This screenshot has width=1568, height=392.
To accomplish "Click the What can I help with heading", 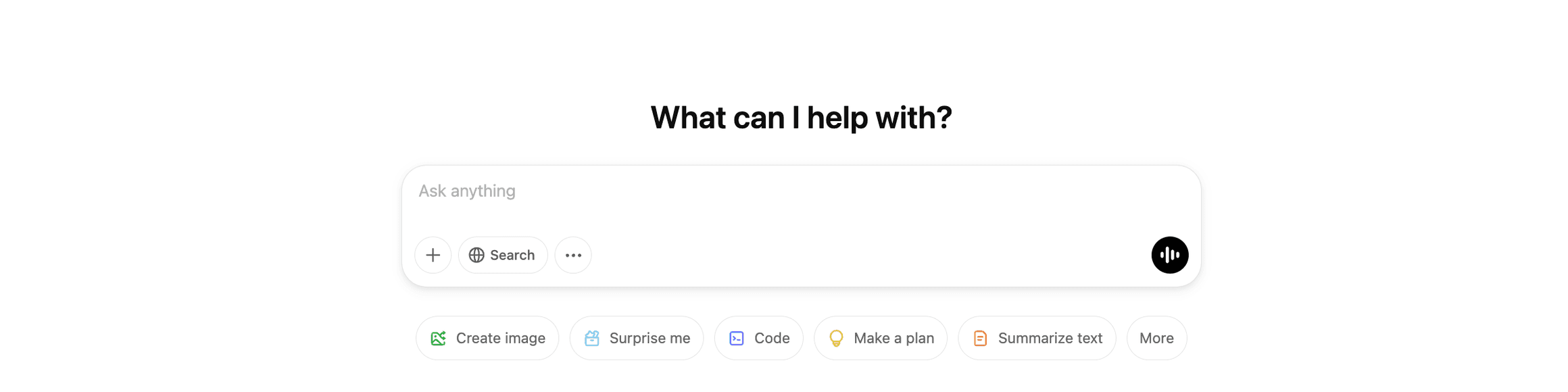I will click(801, 118).
